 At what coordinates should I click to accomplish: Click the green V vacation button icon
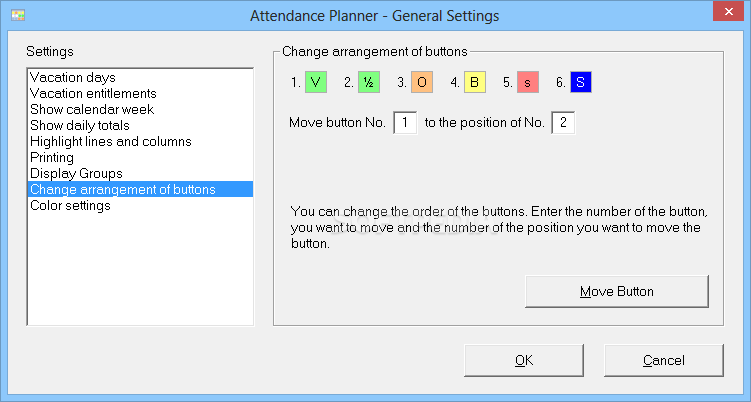tap(316, 82)
